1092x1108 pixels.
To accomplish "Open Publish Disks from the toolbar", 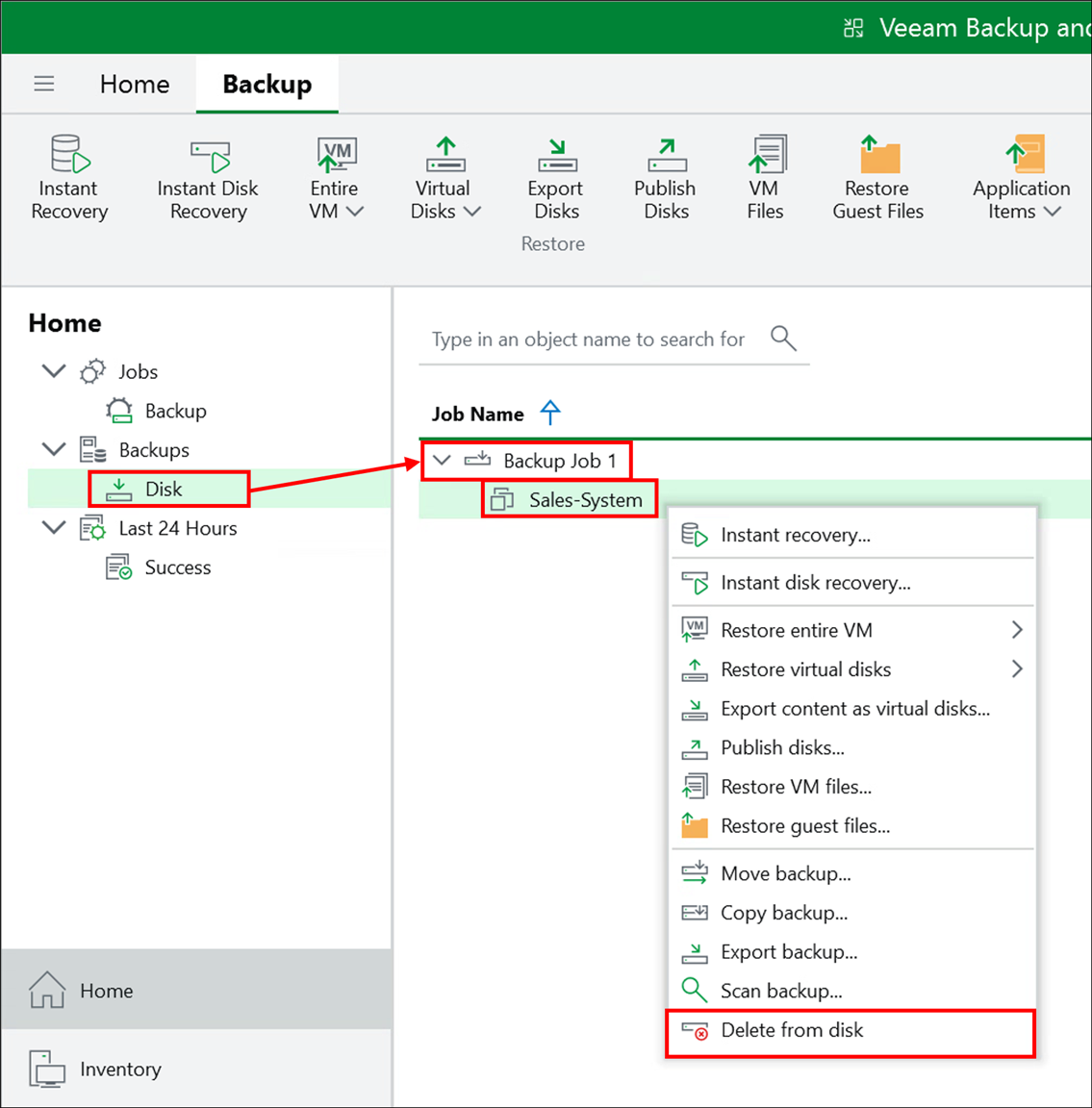I will 665,178.
